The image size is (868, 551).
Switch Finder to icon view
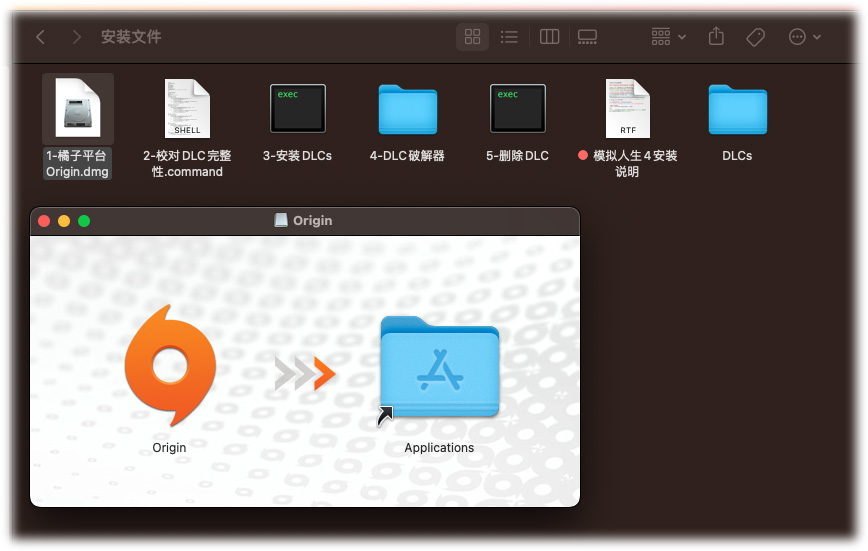(x=472, y=37)
